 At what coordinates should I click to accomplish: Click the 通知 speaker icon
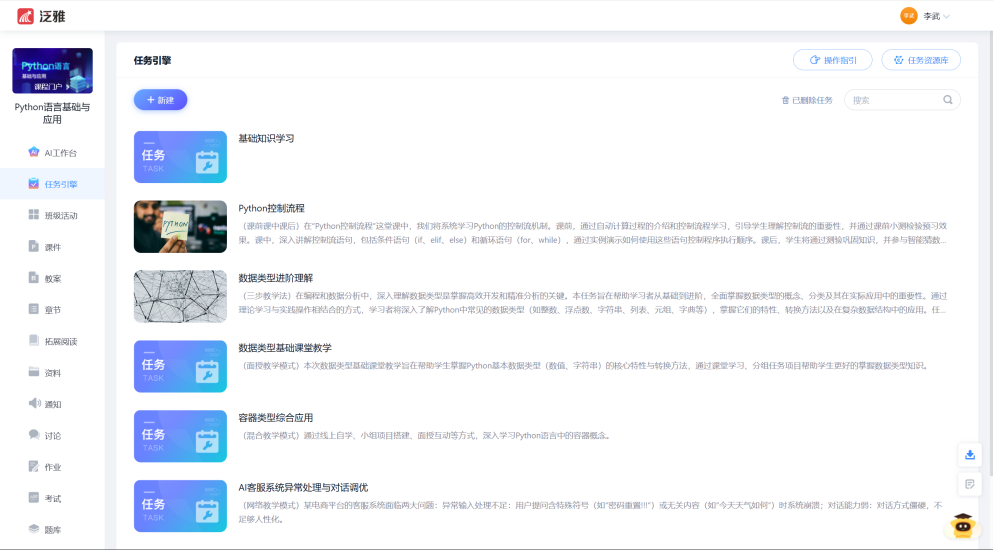[x=34, y=404]
